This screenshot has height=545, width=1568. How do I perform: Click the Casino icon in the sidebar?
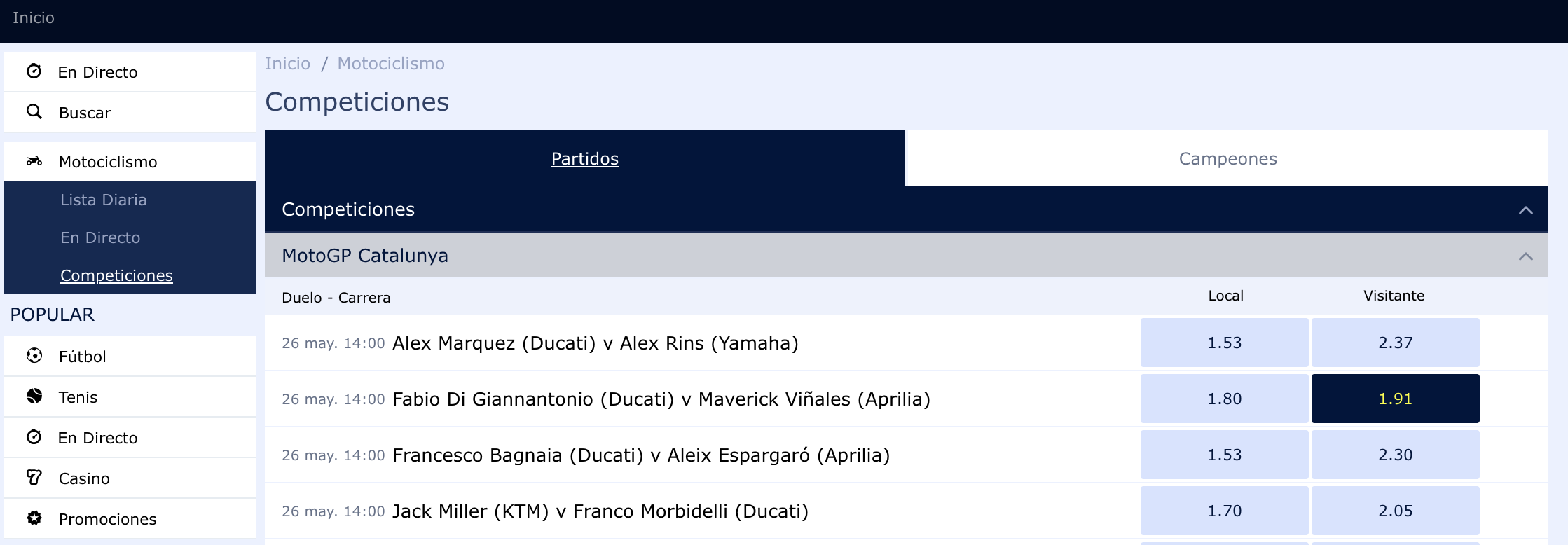click(34, 478)
